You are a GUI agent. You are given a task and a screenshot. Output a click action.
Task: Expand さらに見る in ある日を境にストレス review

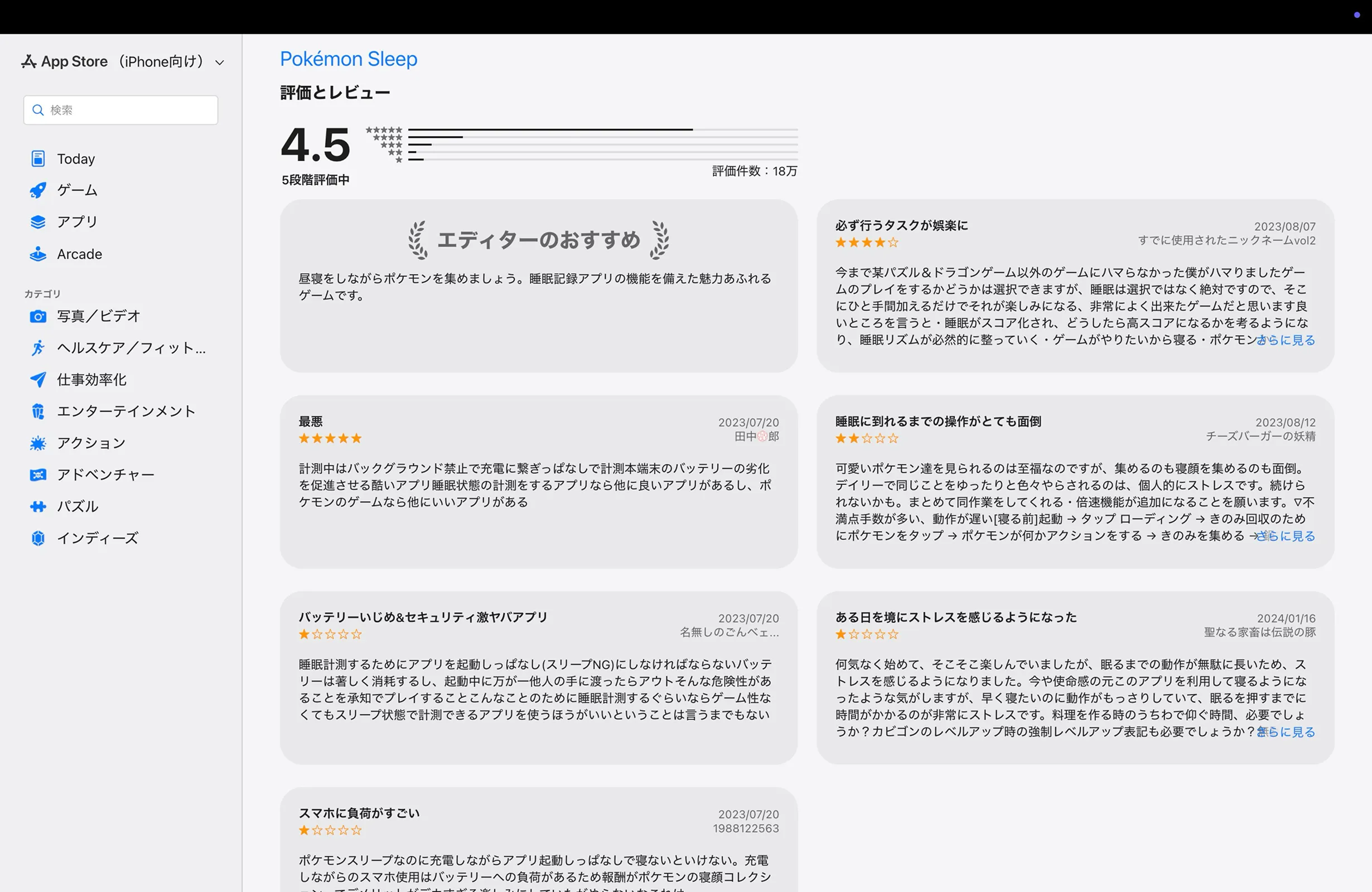click(1286, 732)
